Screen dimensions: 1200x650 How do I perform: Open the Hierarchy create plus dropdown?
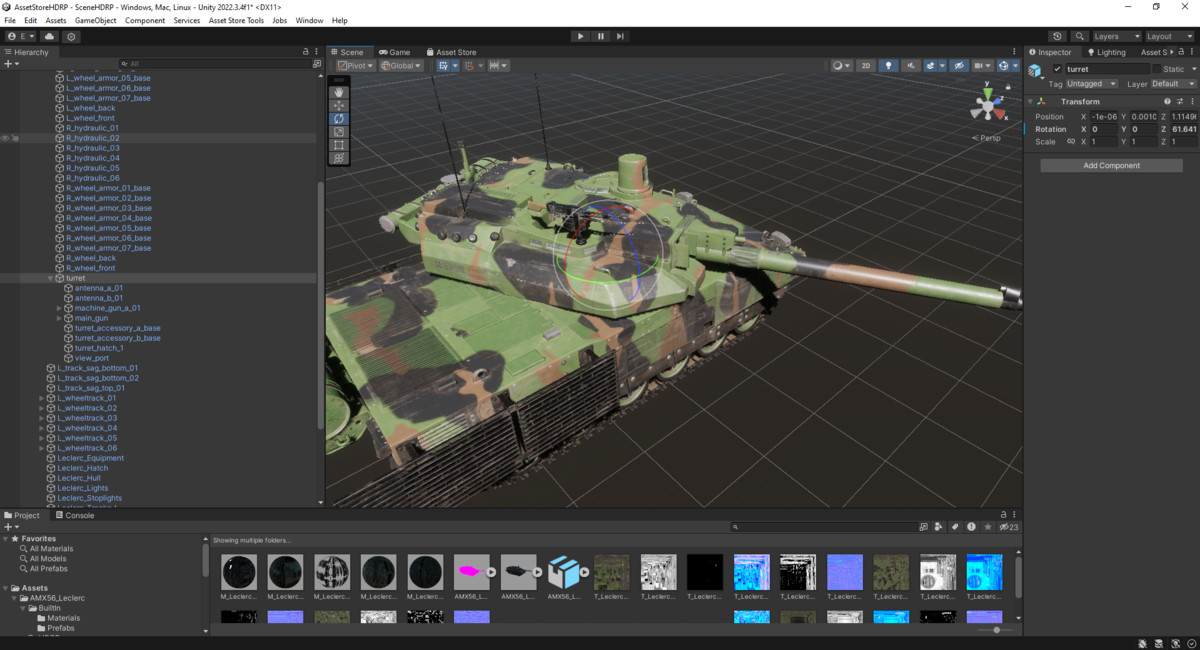(12, 64)
